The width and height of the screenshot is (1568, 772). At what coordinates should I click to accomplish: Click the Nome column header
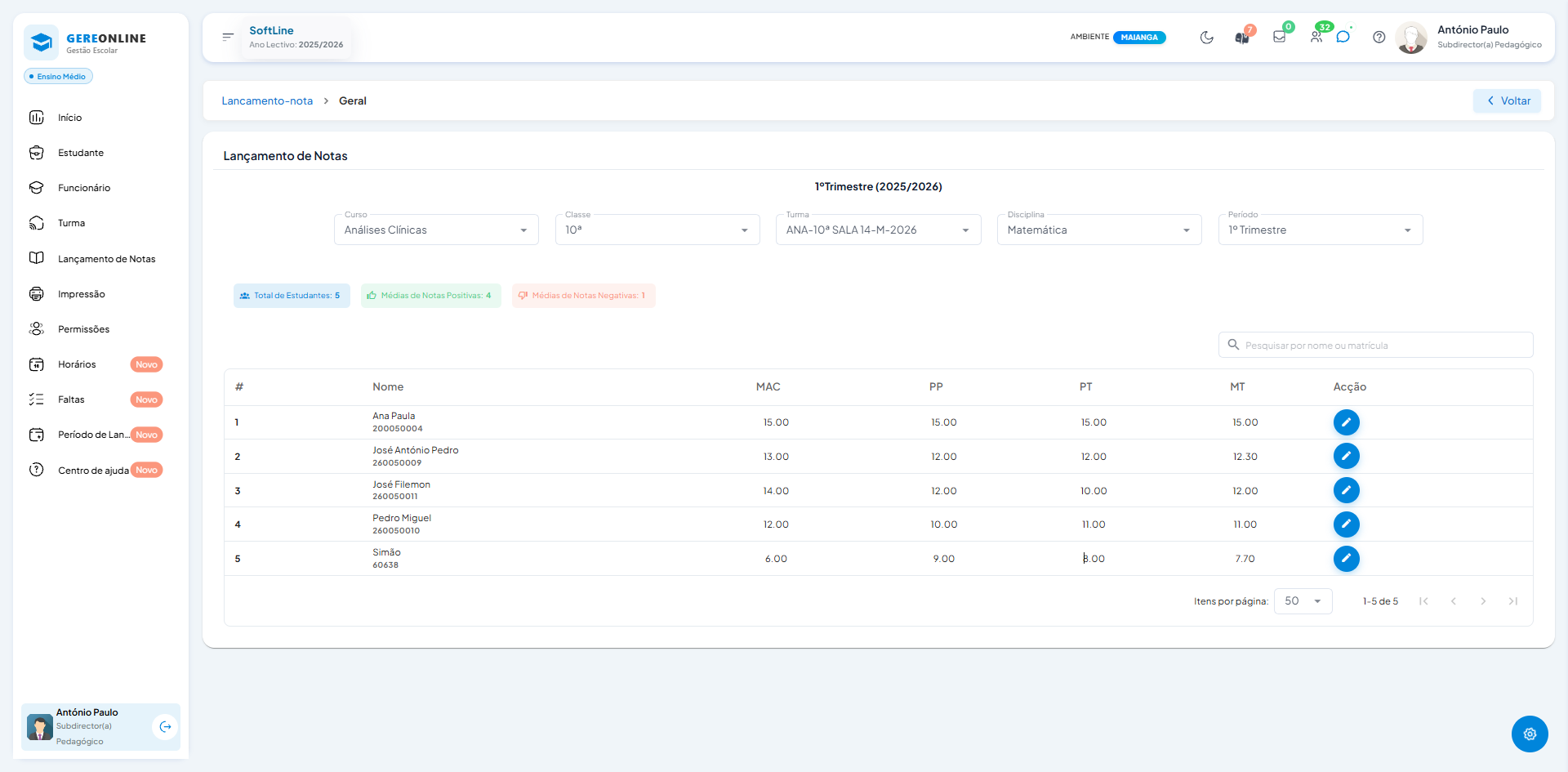(x=388, y=387)
